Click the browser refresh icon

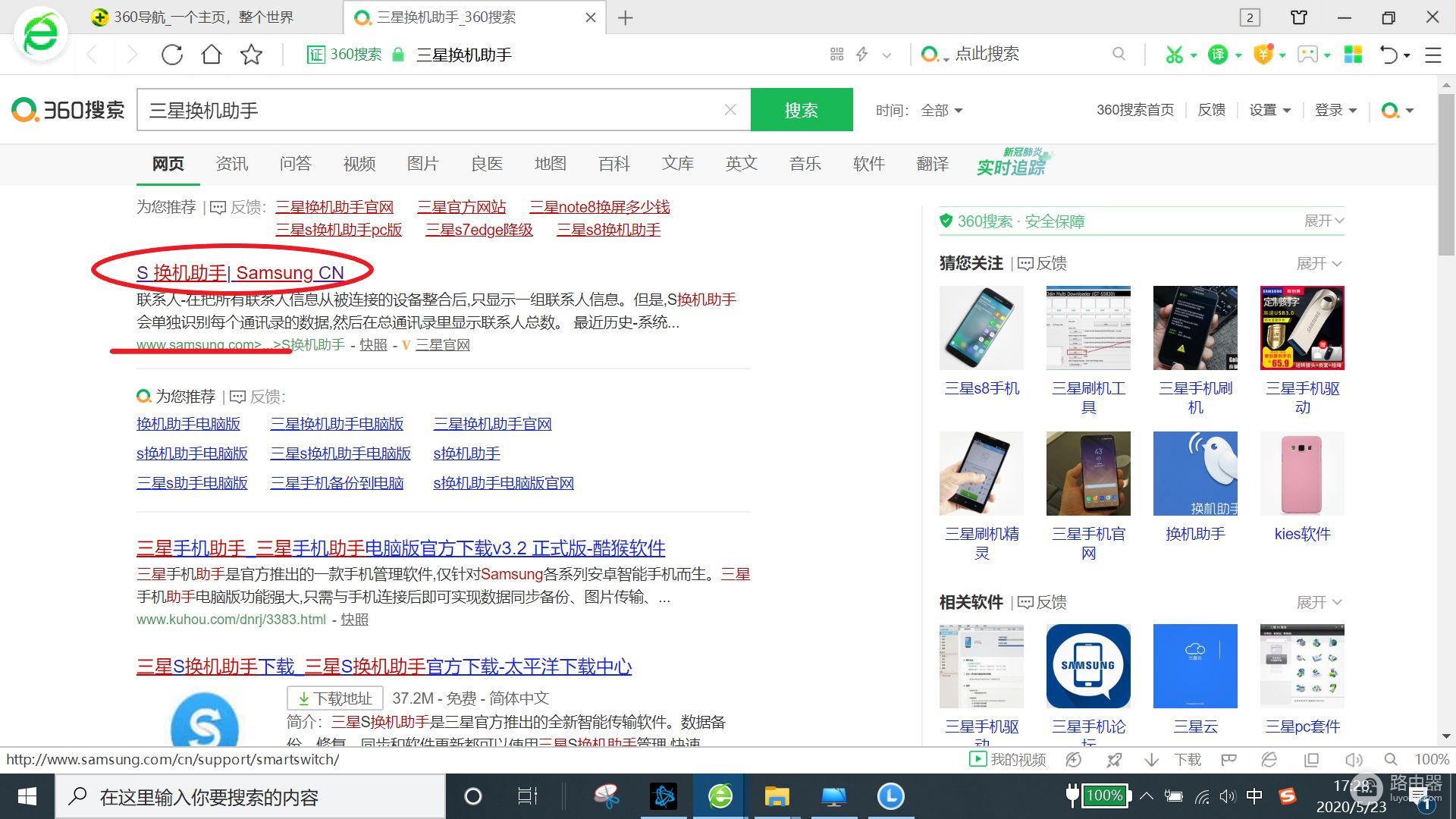pos(172,55)
